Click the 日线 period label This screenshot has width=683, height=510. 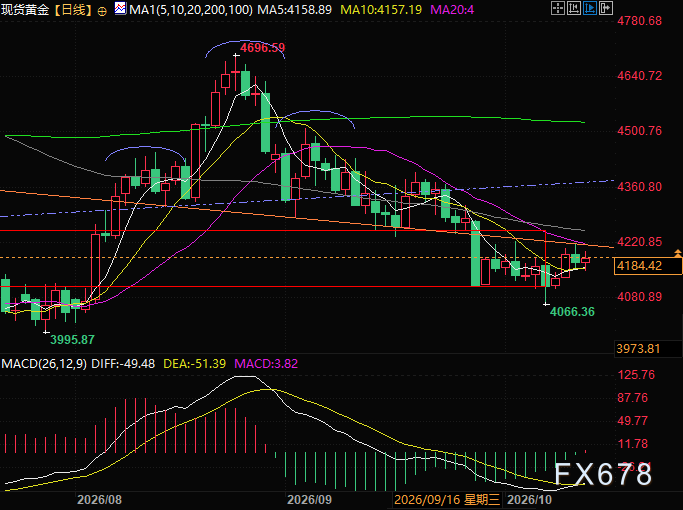[x=73, y=10]
